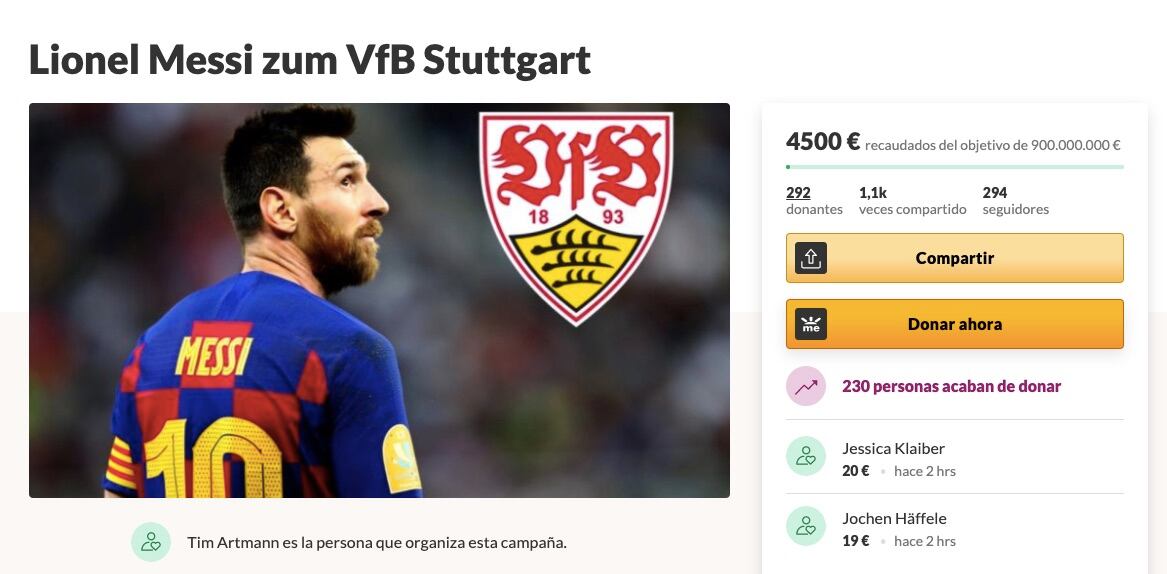
Task: Select Jessica Klaiber's donation entry
Action: point(955,458)
